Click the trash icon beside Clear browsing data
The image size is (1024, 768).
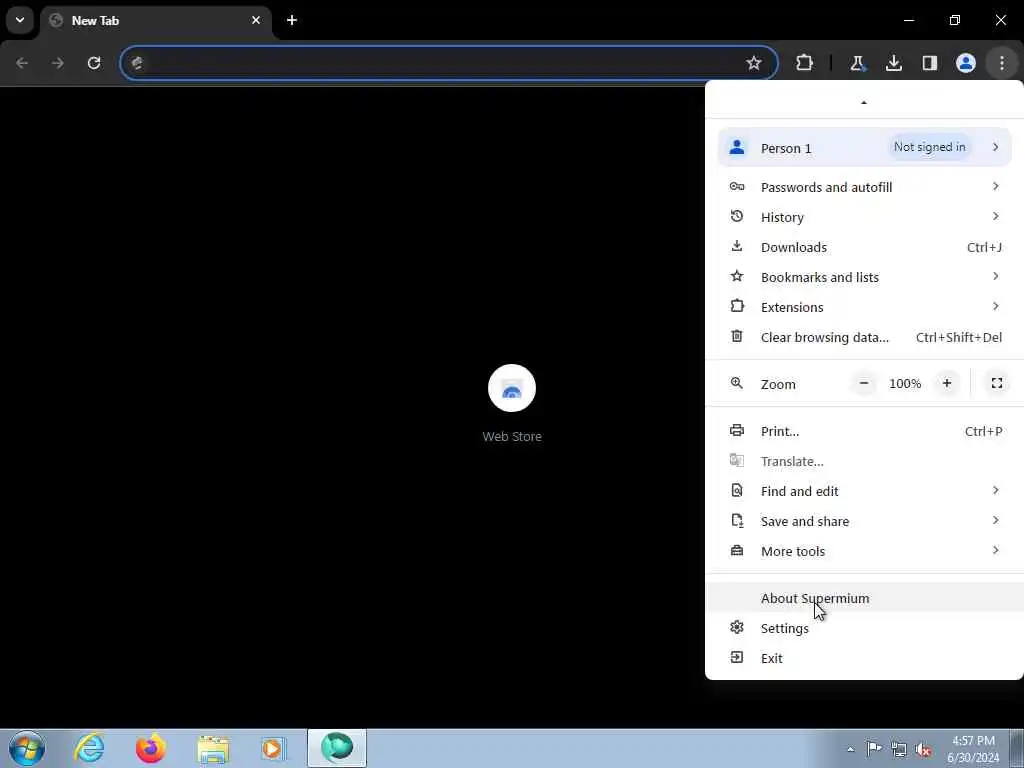tap(737, 336)
